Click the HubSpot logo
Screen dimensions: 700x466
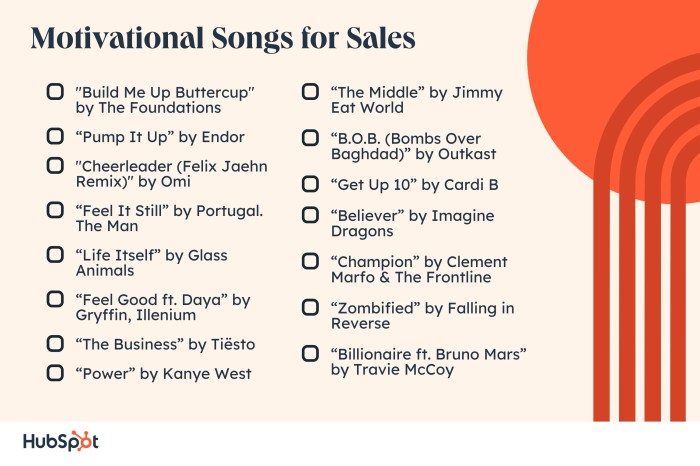click(x=61, y=441)
